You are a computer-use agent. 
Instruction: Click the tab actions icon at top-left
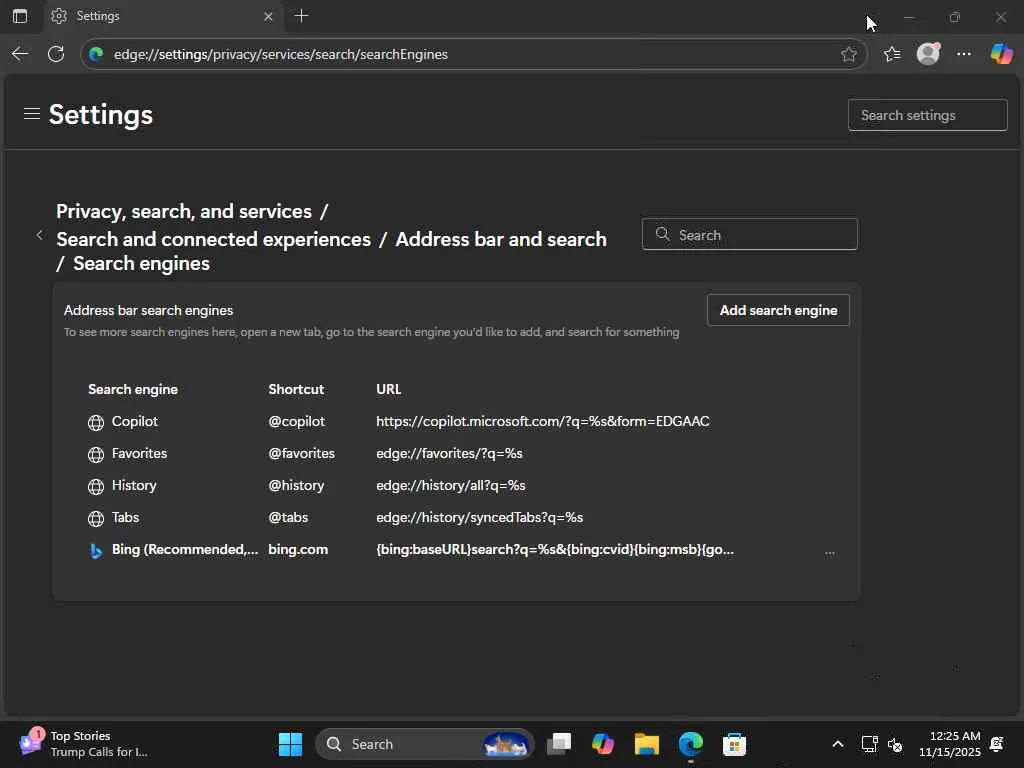20,16
